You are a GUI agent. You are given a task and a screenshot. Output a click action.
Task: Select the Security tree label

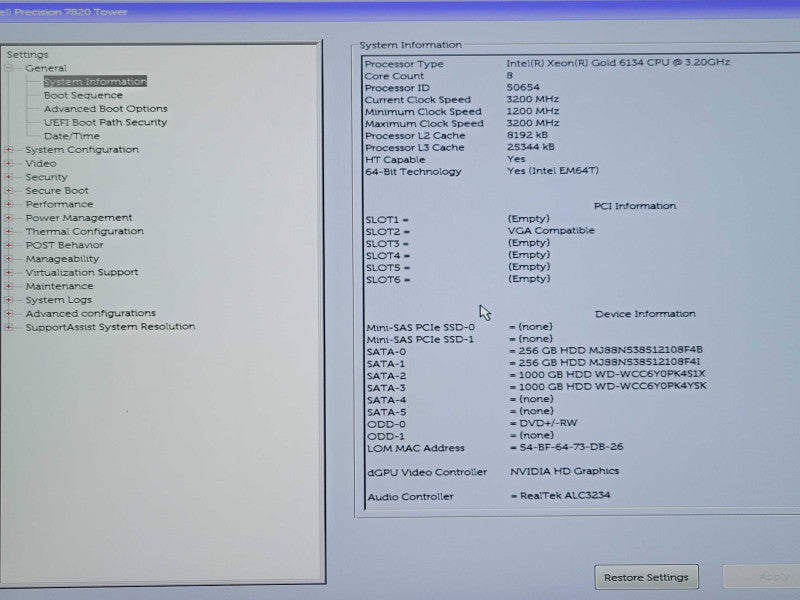coord(46,177)
